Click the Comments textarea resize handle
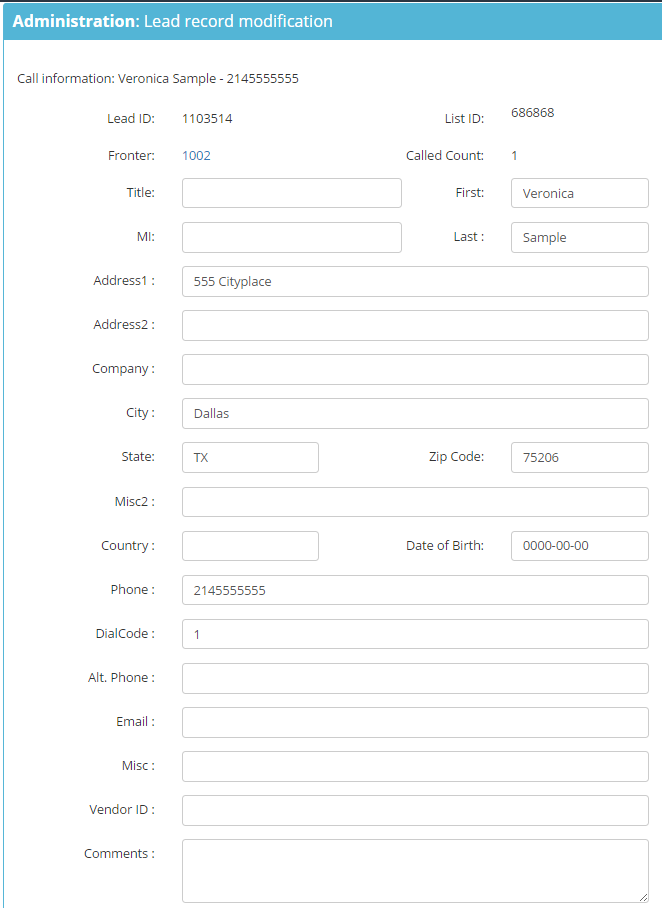 tap(643, 898)
